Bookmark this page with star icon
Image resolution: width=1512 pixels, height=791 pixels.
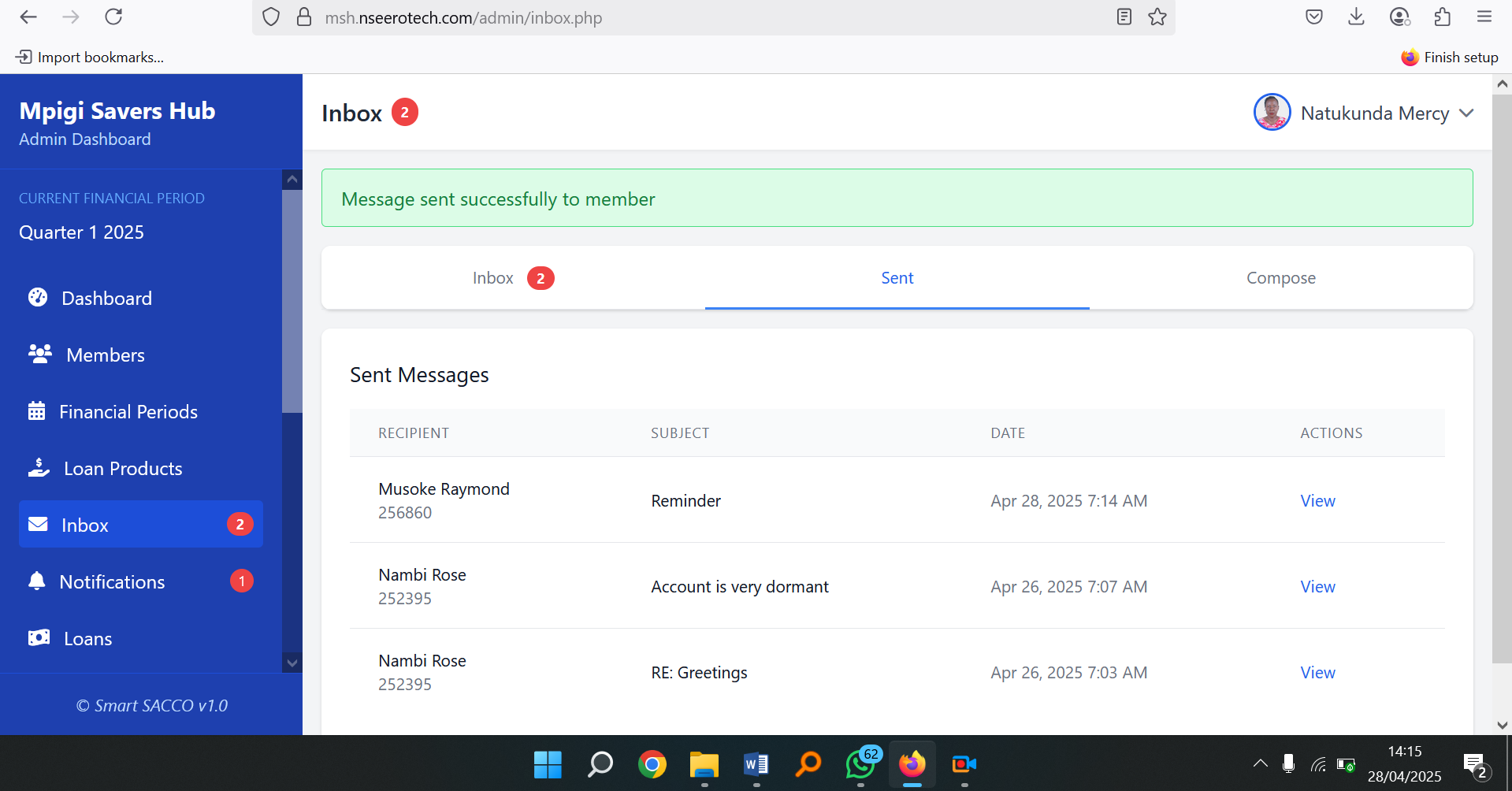tap(1157, 17)
